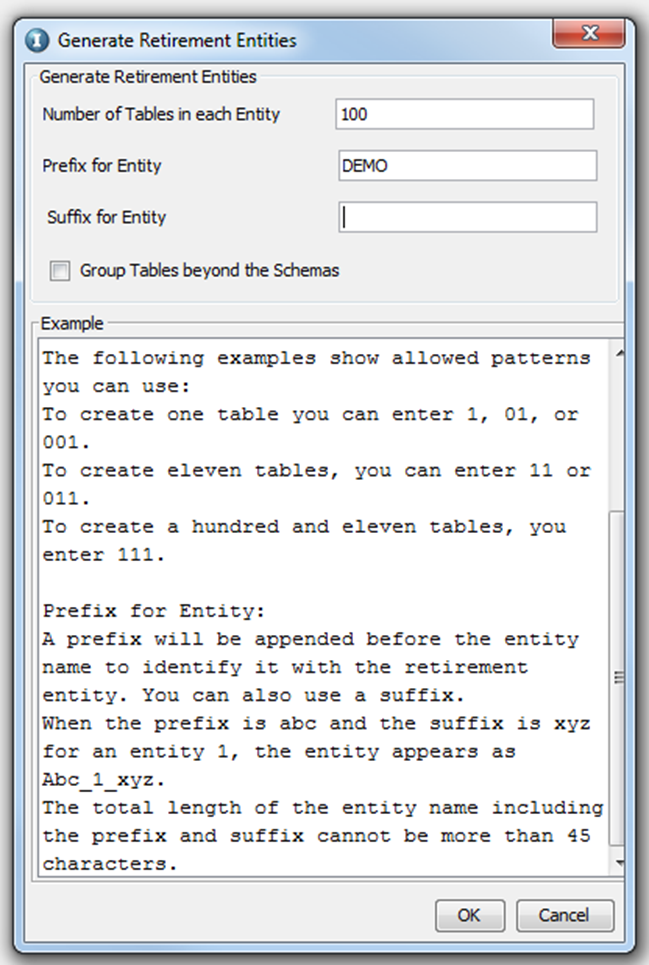The image size is (649, 965).
Task: Close the Generate Retirement Entities dialog
Action: point(588,36)
